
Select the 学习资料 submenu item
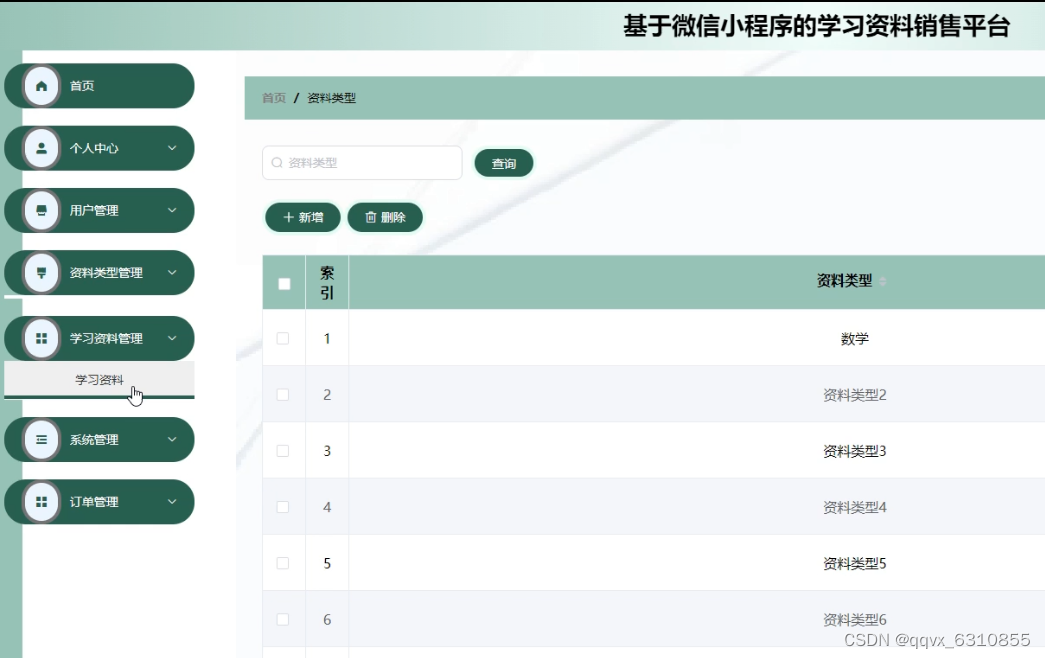(x=100, y=378)
